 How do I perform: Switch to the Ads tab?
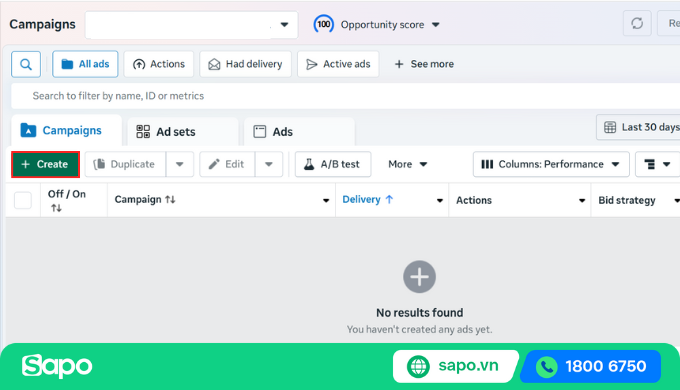point(299,131)
